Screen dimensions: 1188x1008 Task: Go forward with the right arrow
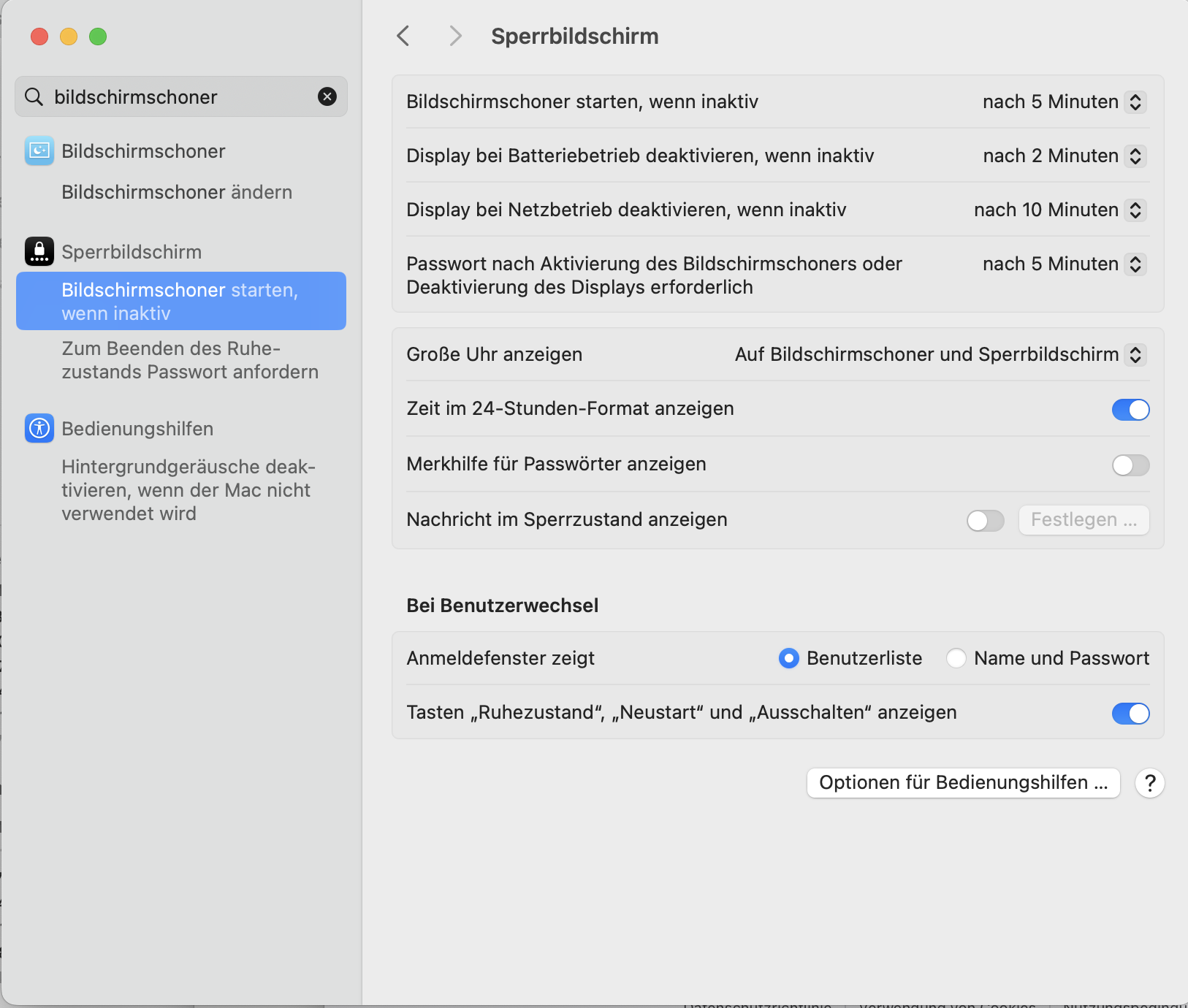pyautogui.click(x=455, y=36)
